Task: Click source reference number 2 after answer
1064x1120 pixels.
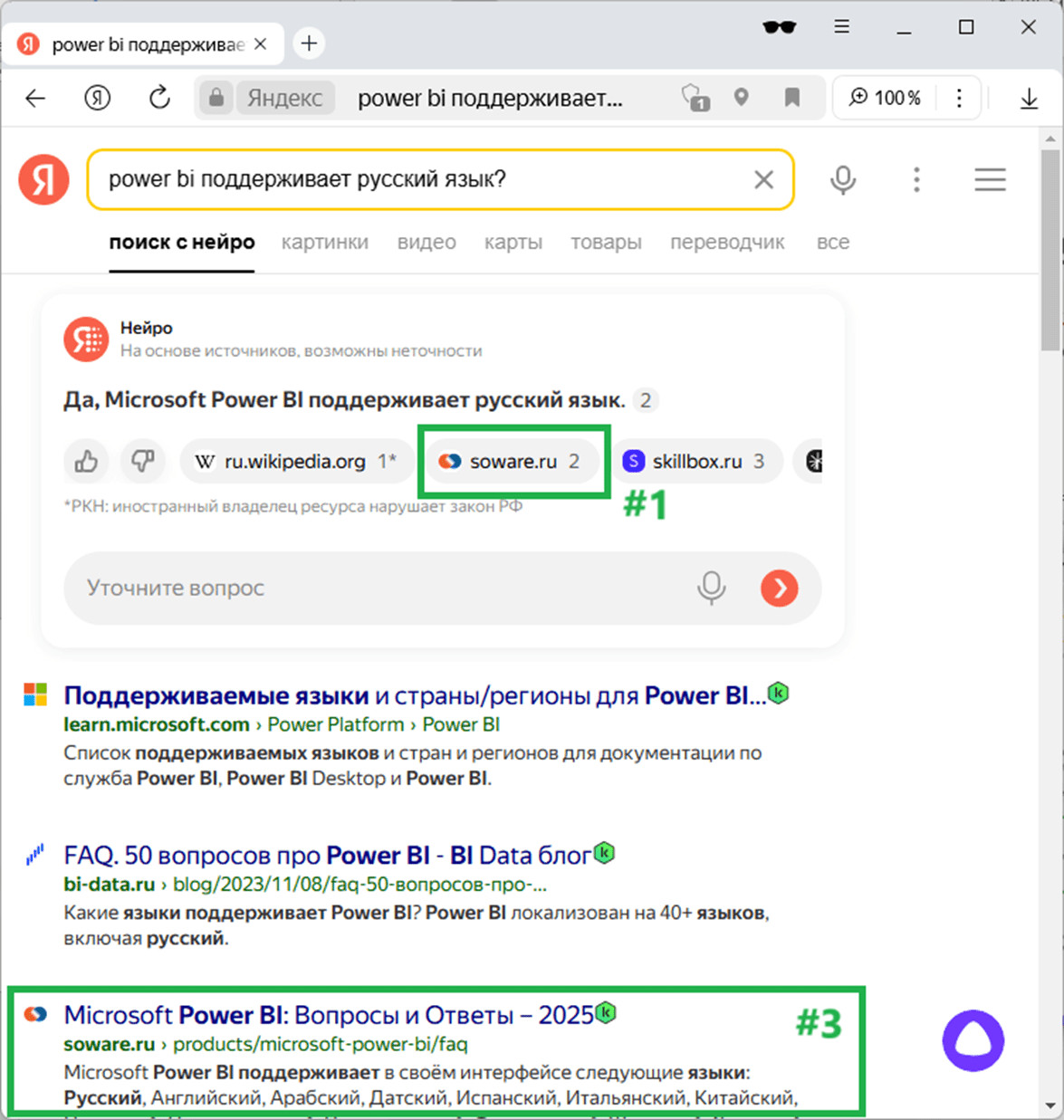Action: 645,400
